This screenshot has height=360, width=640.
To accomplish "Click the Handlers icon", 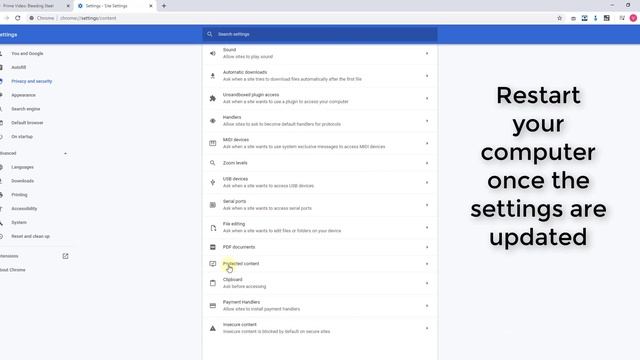I will click(x=213, y=121).
